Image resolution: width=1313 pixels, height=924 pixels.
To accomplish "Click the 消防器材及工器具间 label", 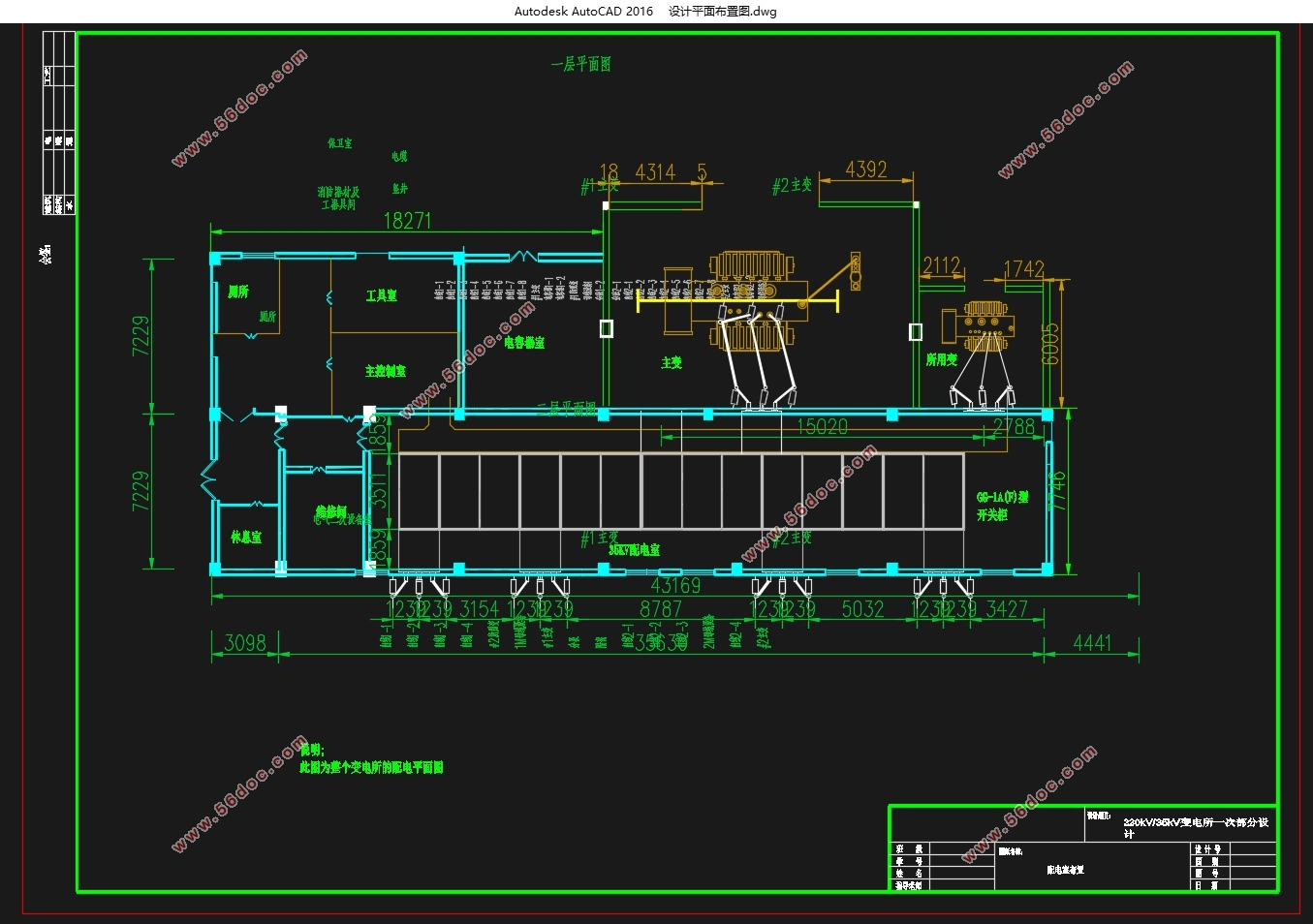I will tap(338, 199).
